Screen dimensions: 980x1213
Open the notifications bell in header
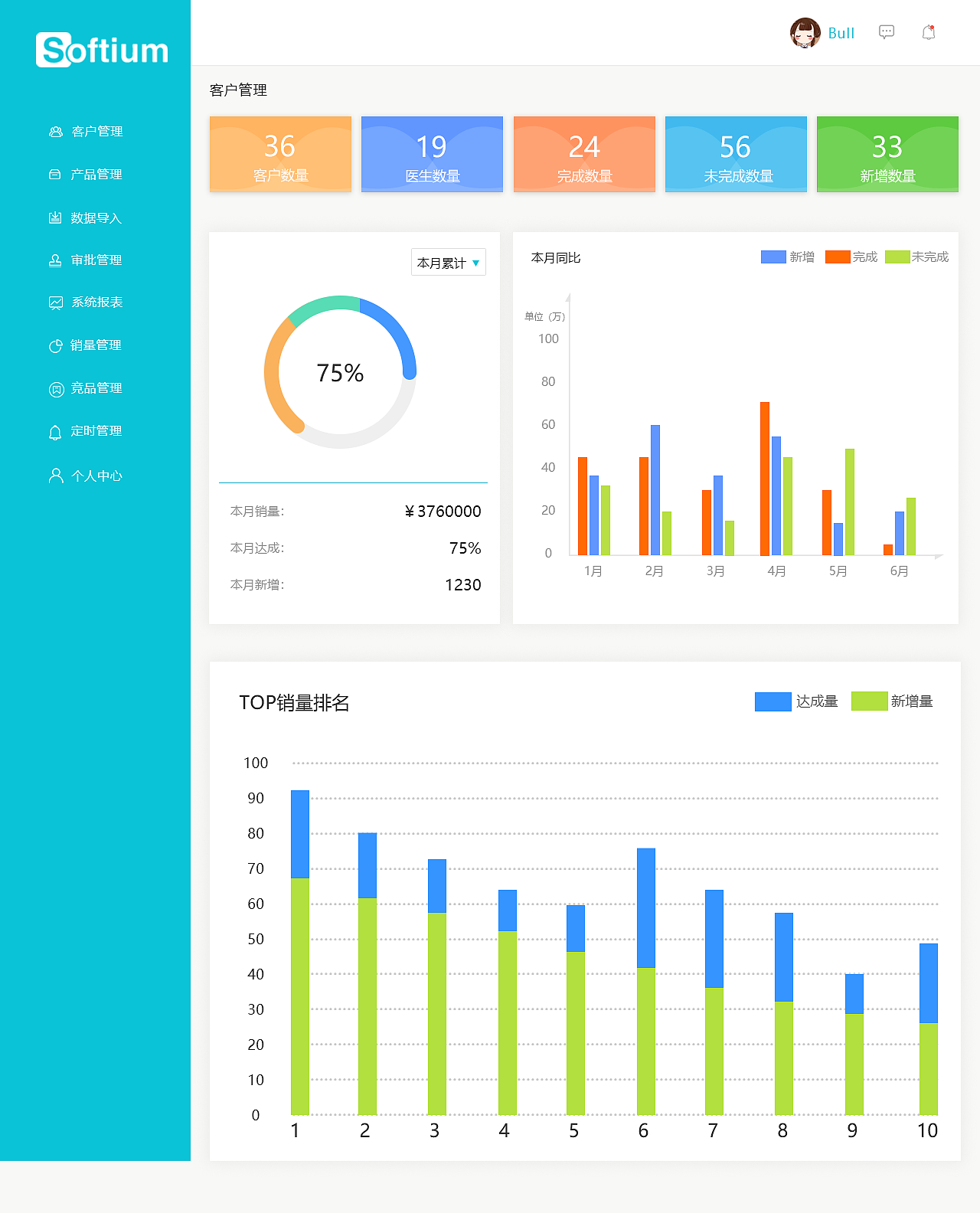coord(929,32)
